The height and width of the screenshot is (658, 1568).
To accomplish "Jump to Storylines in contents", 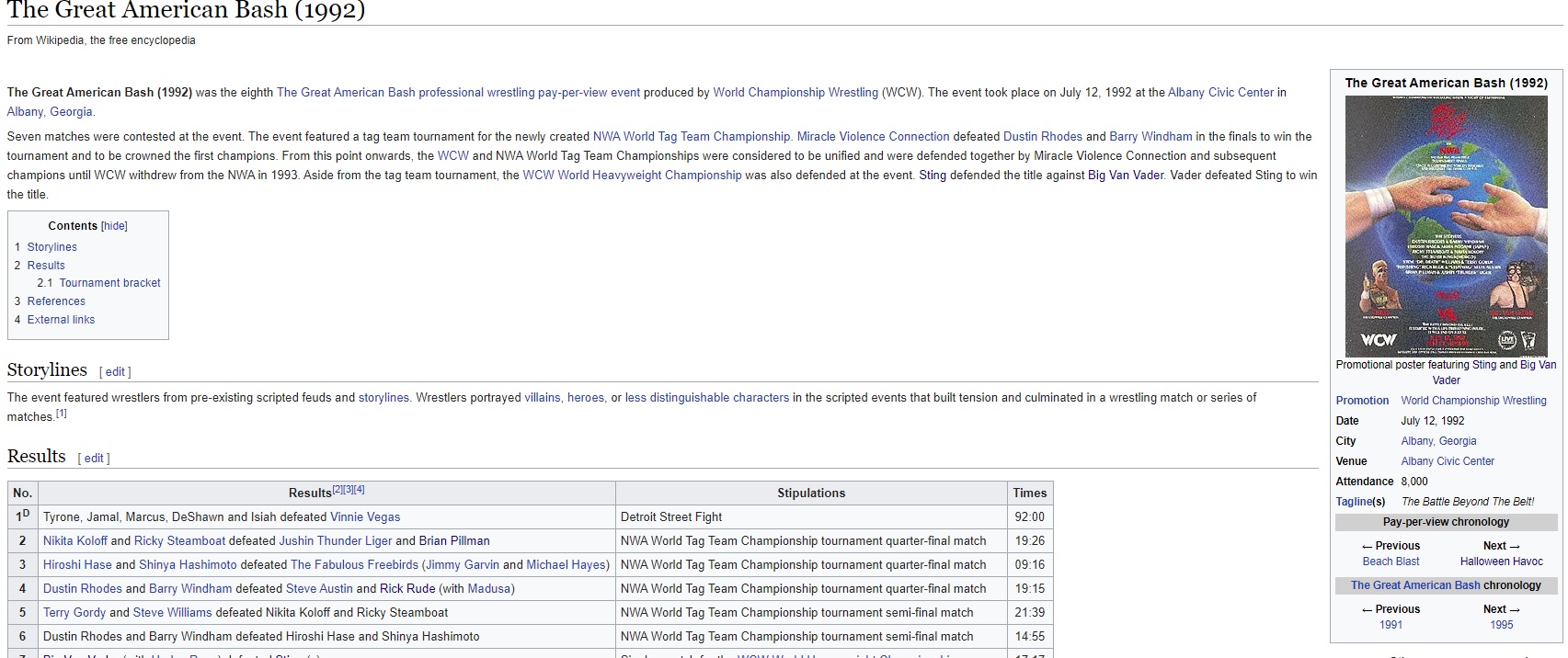I will click(52, 247).
